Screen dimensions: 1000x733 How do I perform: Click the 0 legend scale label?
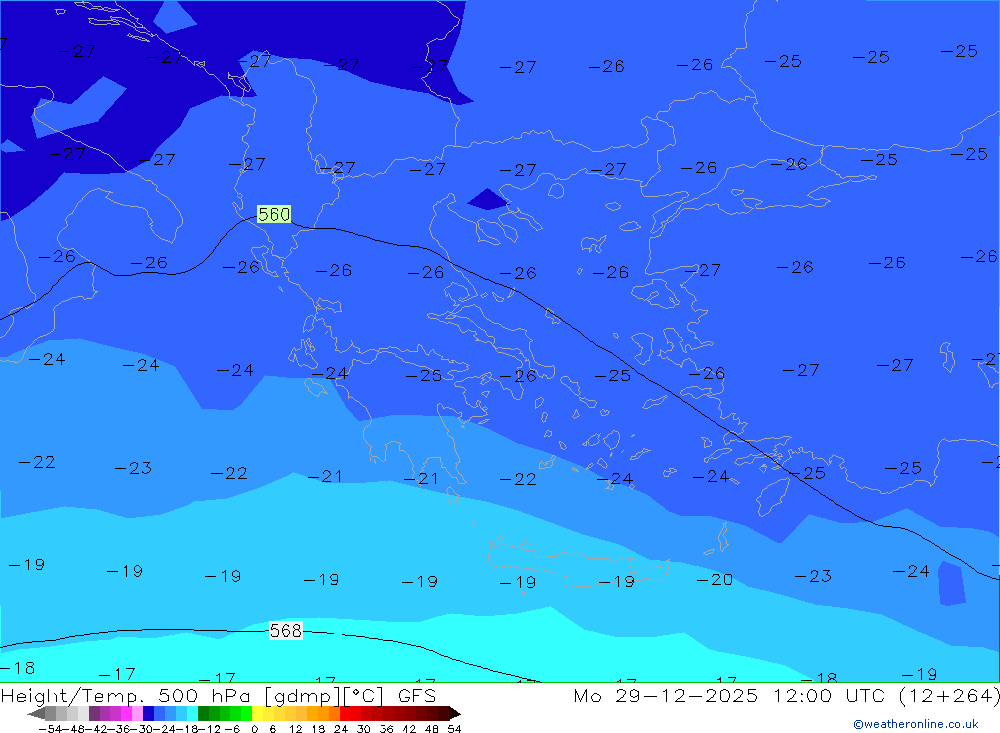point(254,729)
